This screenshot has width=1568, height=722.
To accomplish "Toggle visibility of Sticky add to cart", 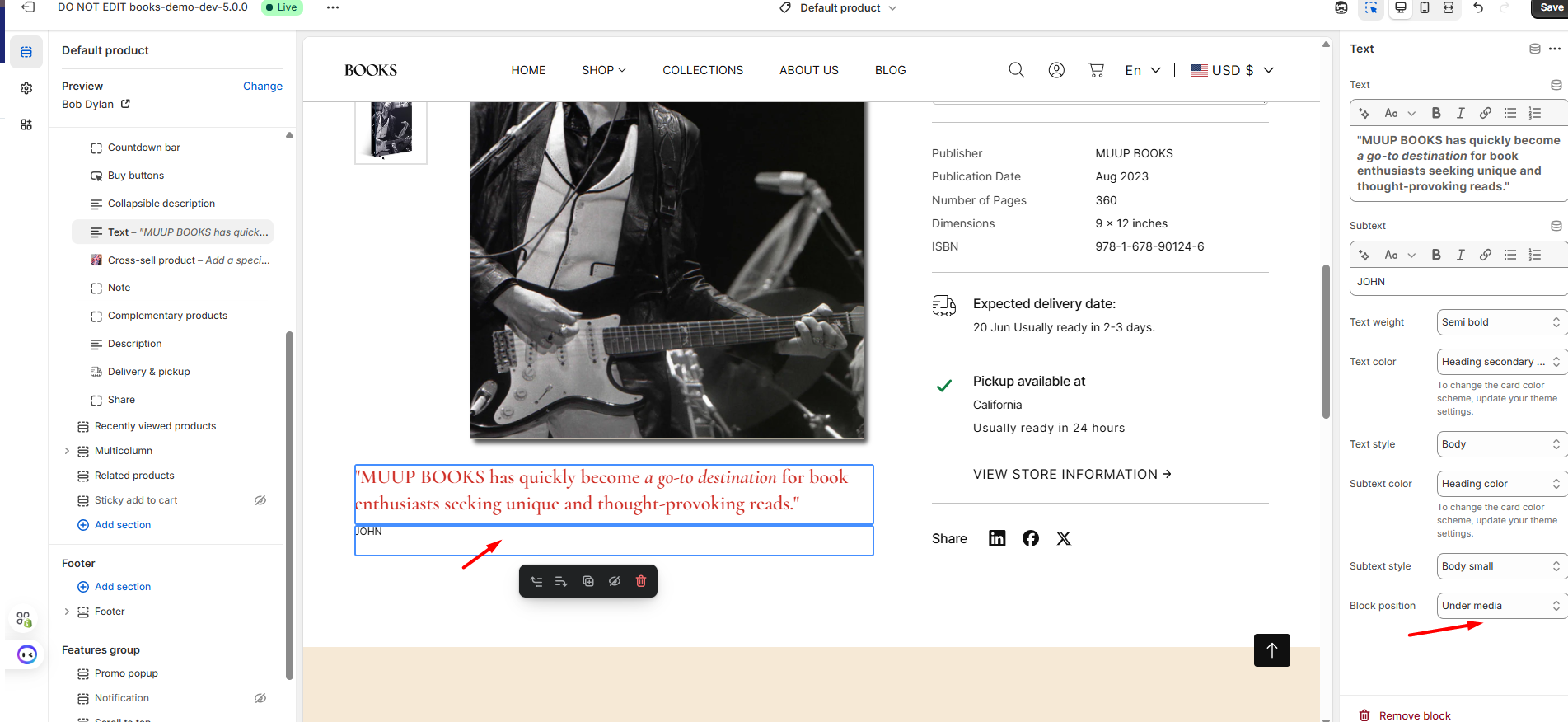I will (x=260, y=500).
